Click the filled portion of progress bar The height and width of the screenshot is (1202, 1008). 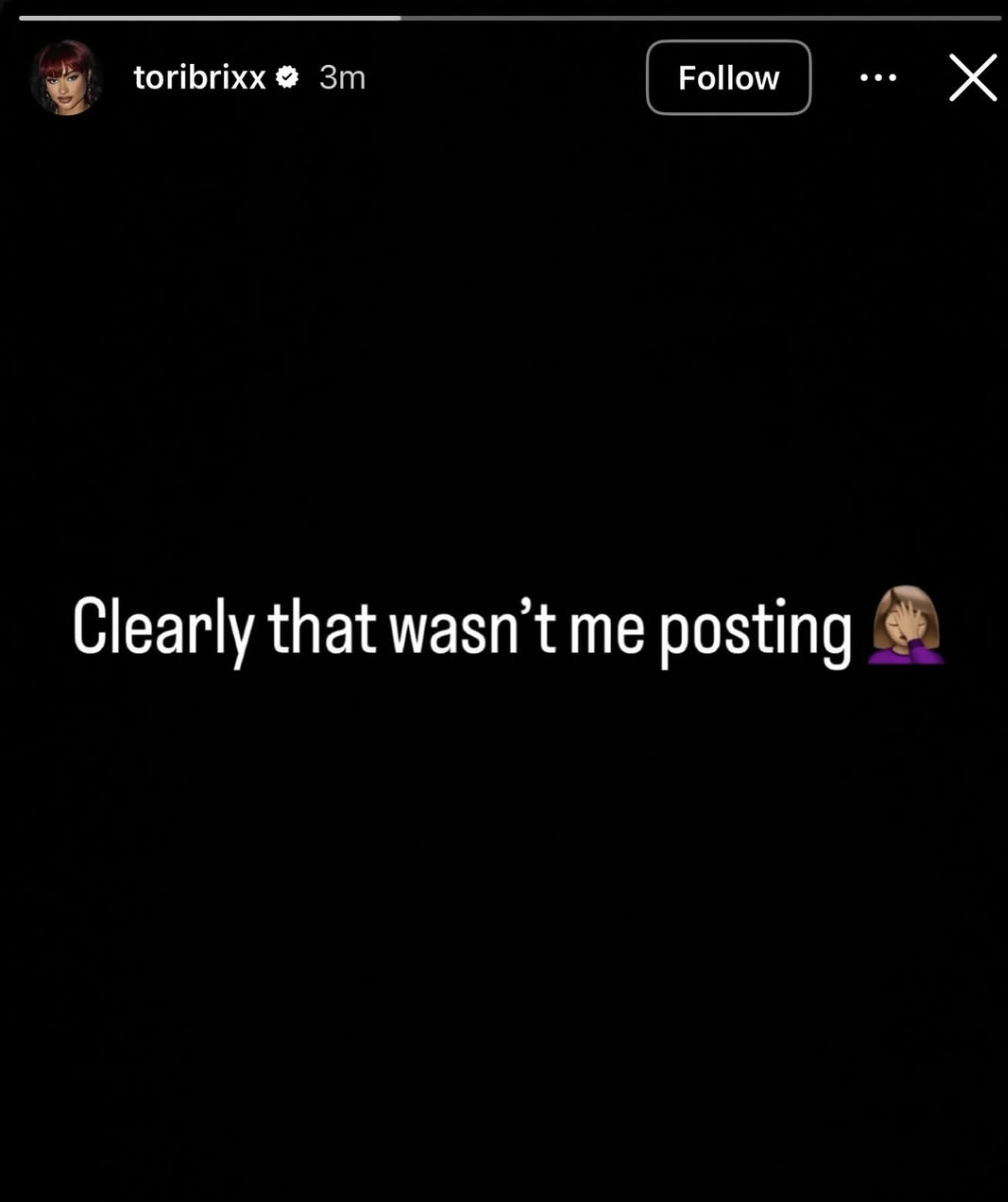tap(210, 18)
